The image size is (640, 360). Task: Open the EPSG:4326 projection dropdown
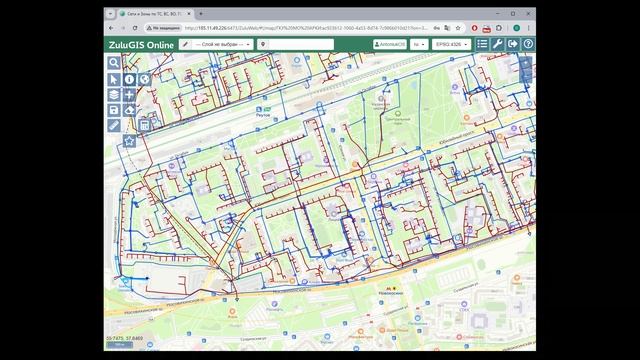[451, 44]
